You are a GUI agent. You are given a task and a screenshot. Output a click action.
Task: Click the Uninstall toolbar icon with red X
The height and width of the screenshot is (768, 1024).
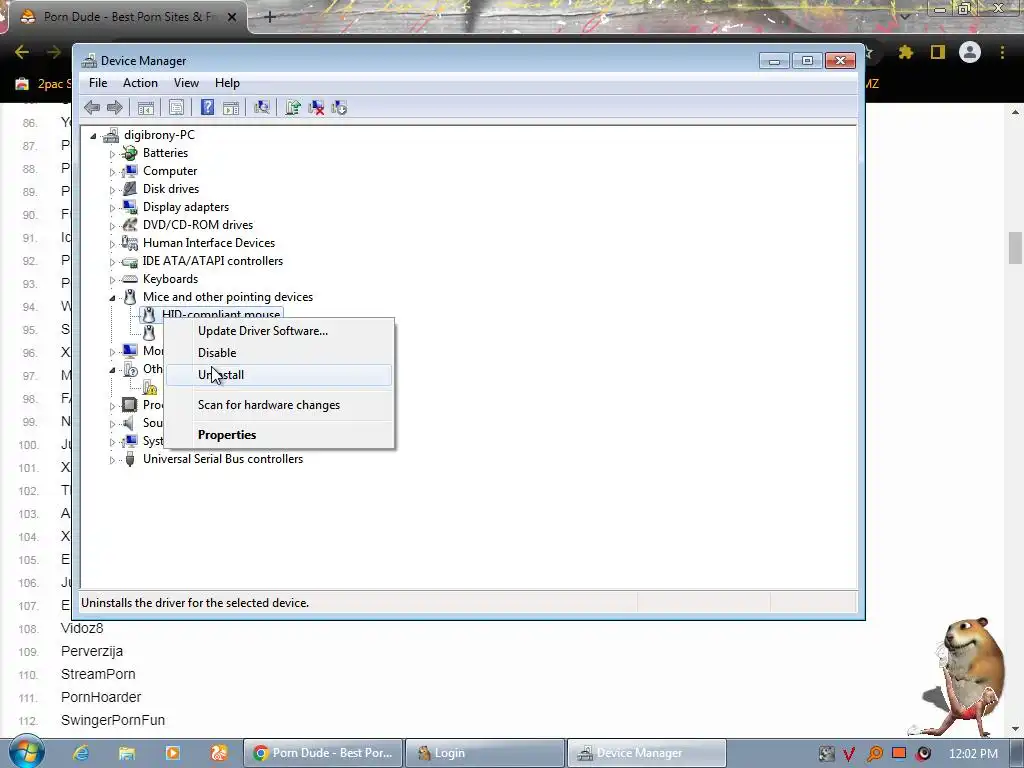click(316, 108)
